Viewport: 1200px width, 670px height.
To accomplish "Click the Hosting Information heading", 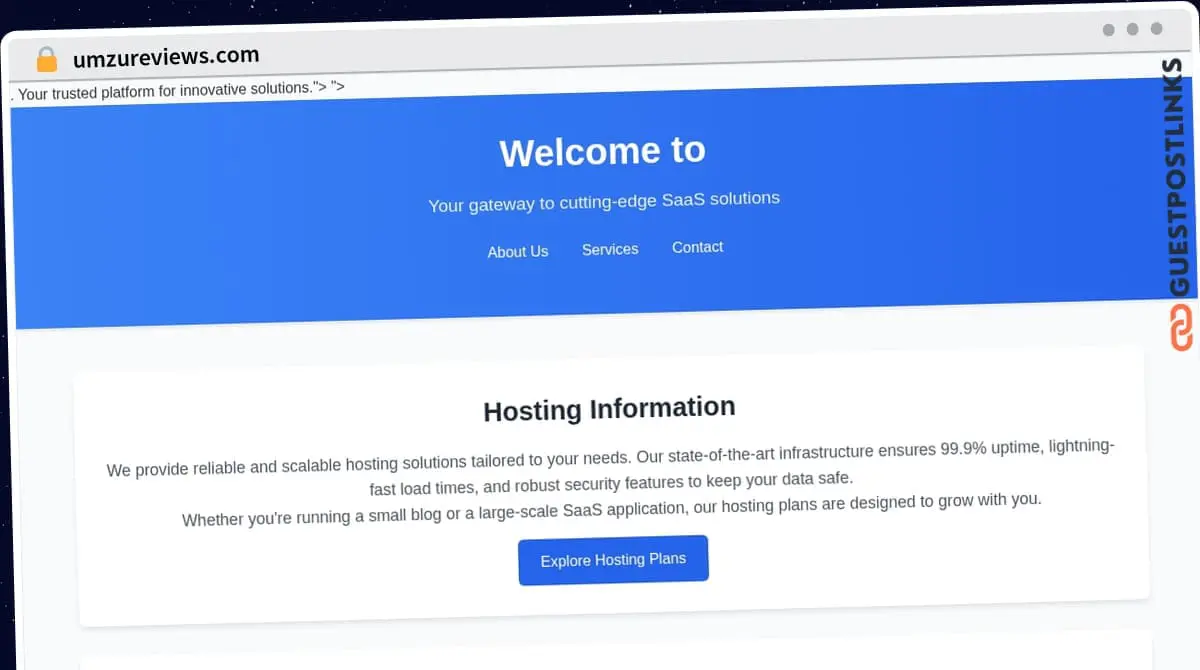I will point(609,409).
